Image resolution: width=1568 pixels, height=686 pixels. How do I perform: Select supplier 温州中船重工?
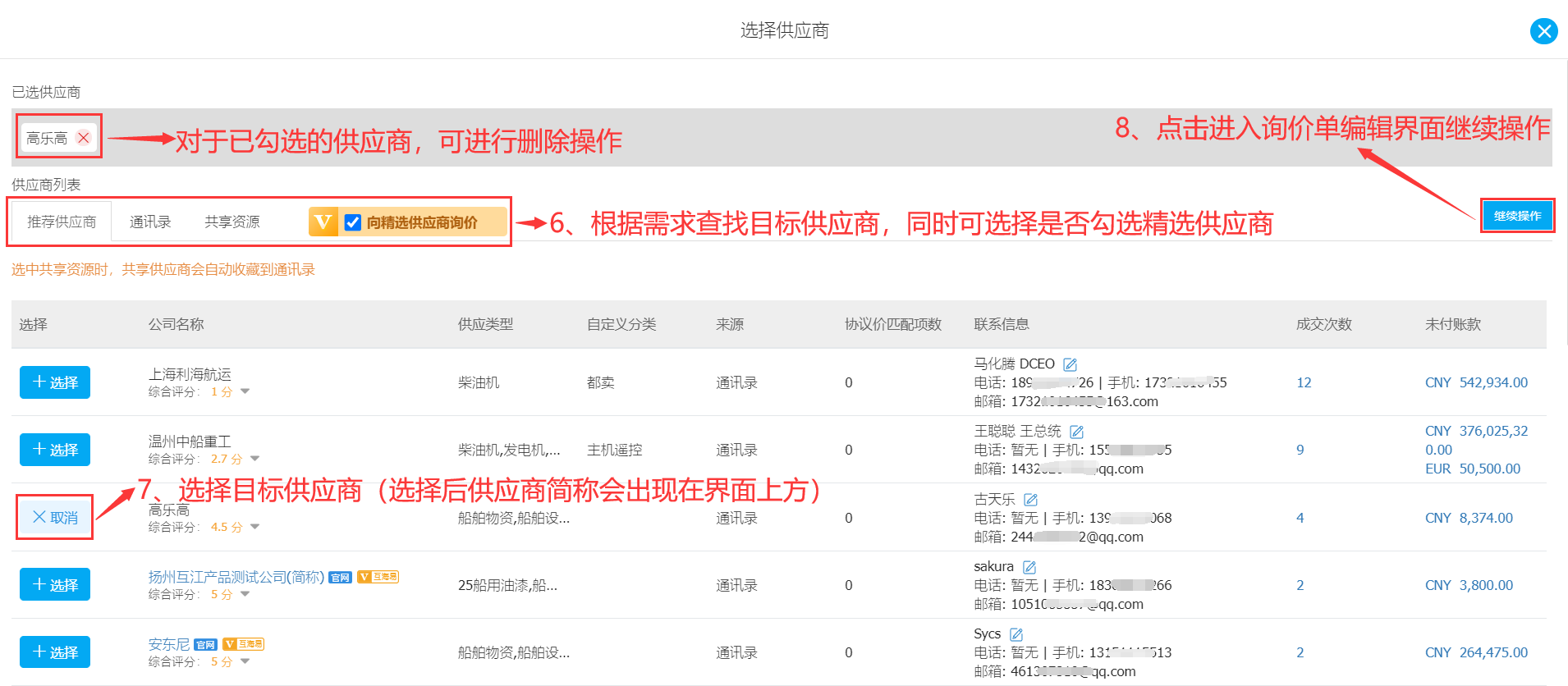(55, 450)
